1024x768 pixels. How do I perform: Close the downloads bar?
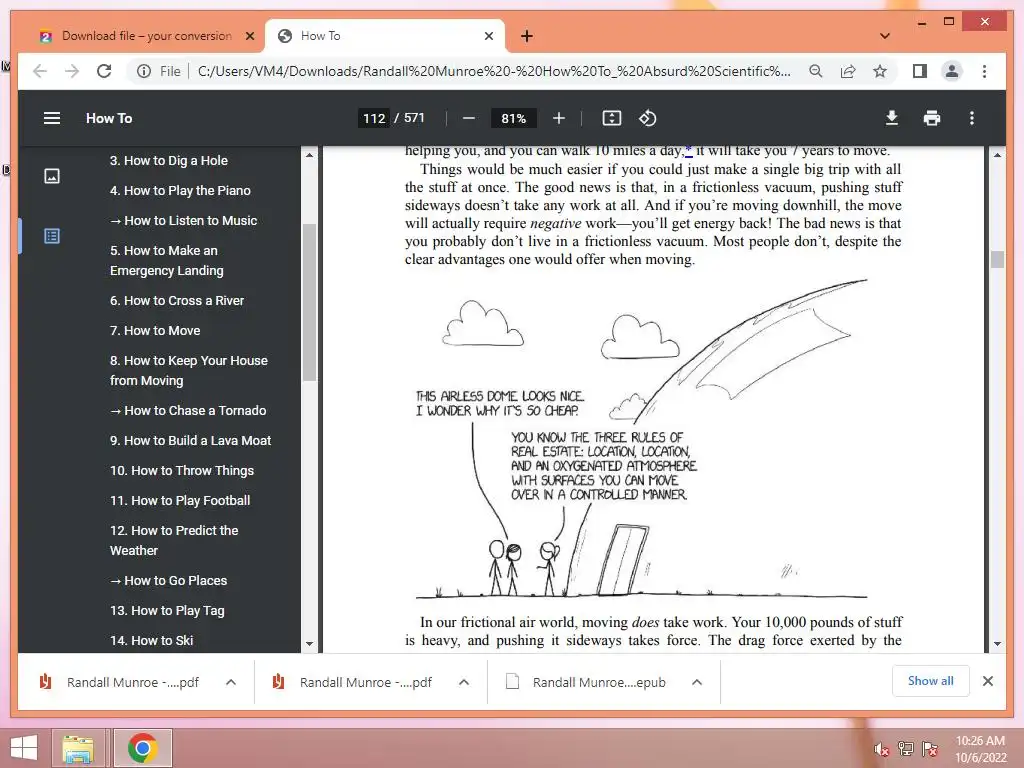point(988,681)
